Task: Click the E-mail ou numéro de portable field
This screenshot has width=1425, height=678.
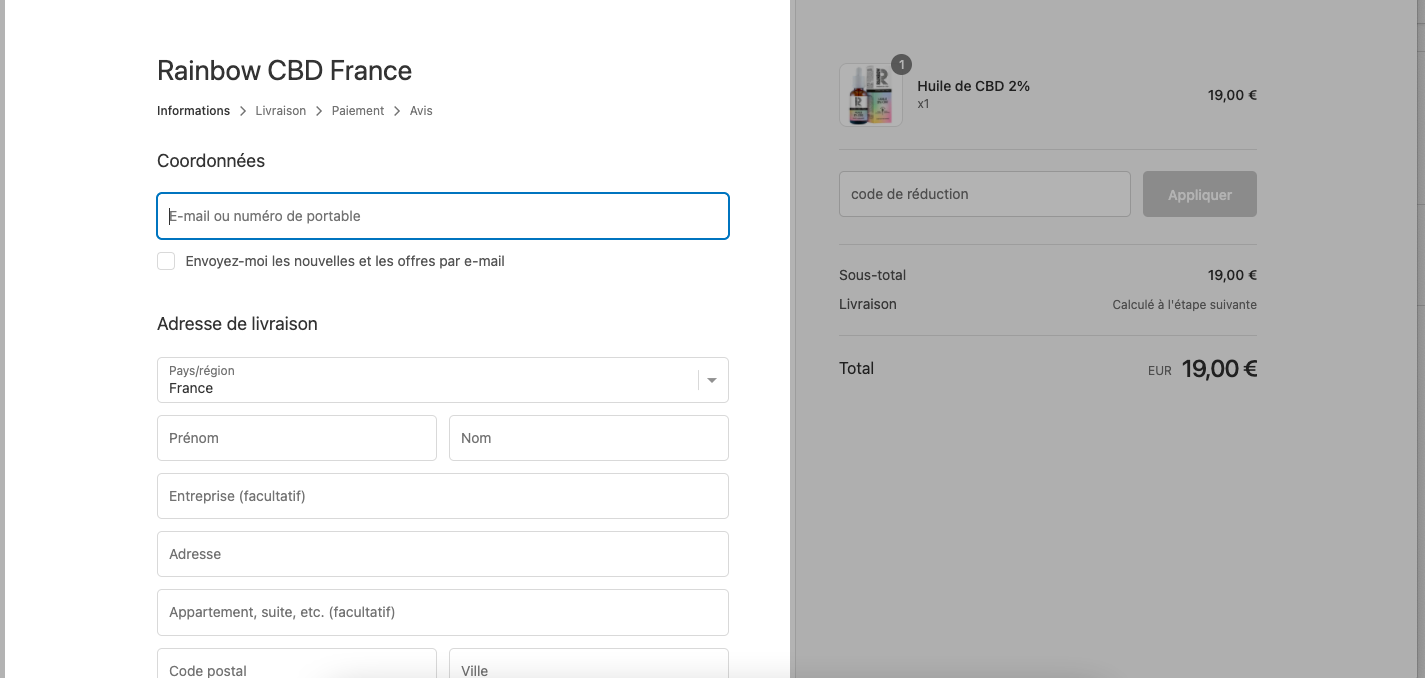Action: pyautogui.click(x=443, y=216)
